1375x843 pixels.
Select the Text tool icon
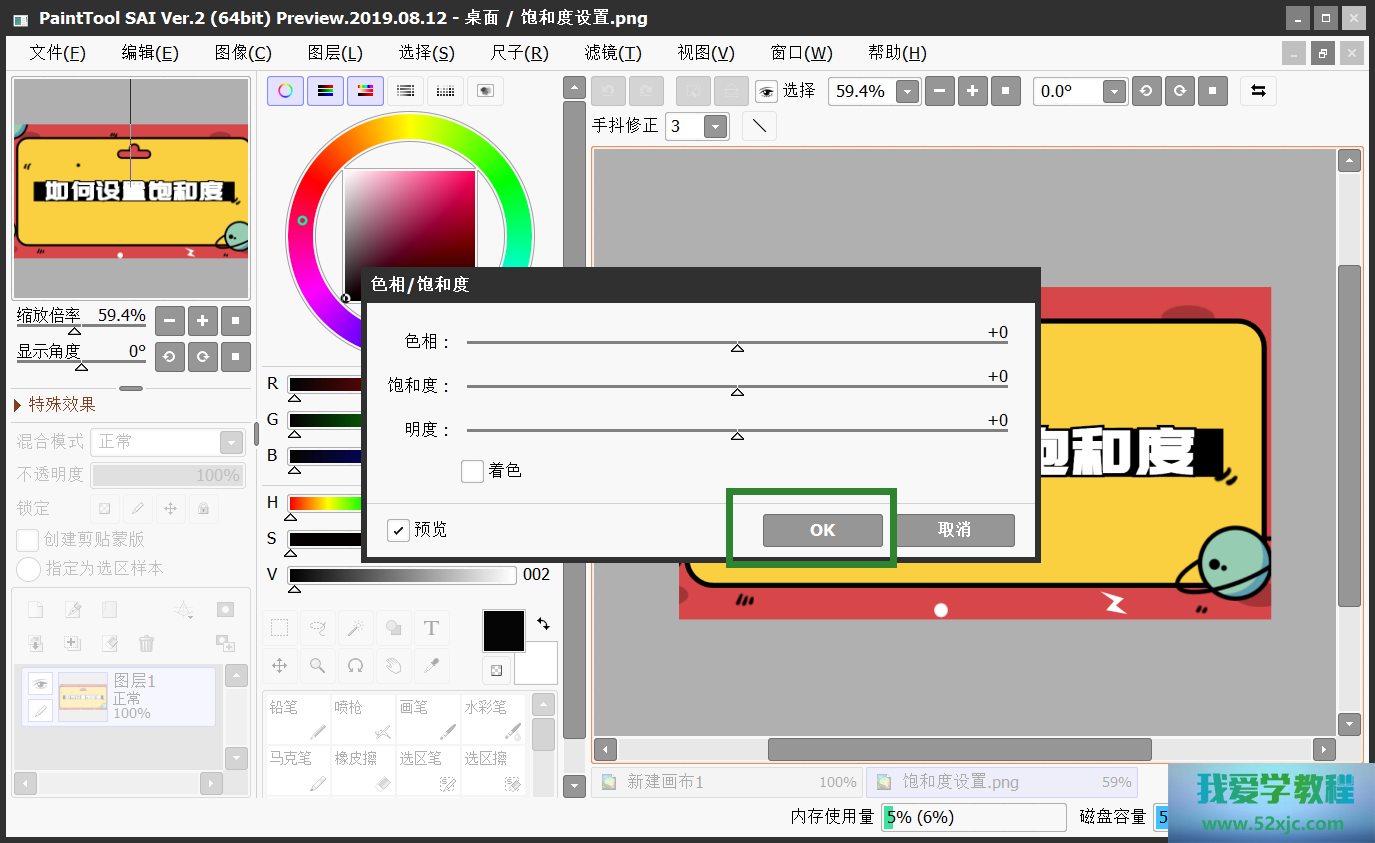click(431, 628)
